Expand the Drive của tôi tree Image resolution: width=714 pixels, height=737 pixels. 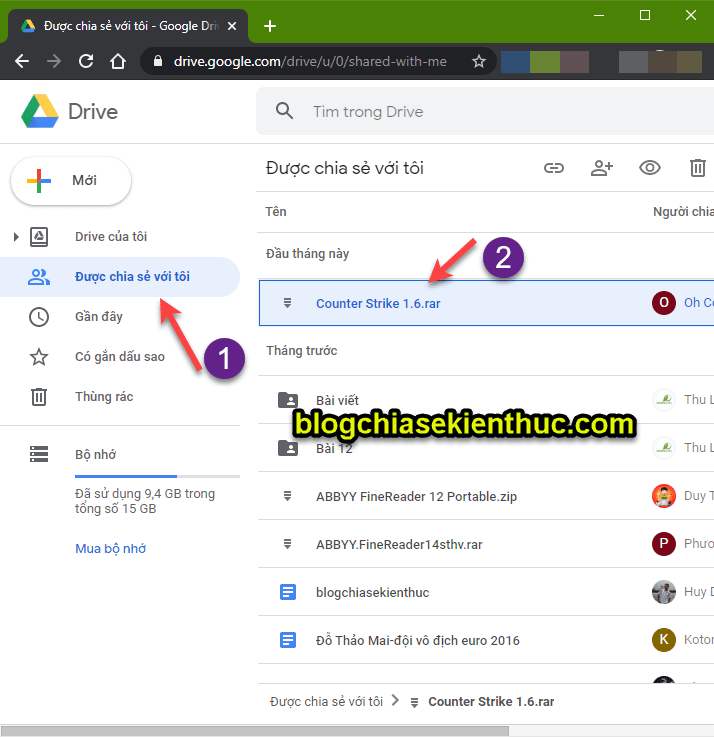click(x=16, y=237)
